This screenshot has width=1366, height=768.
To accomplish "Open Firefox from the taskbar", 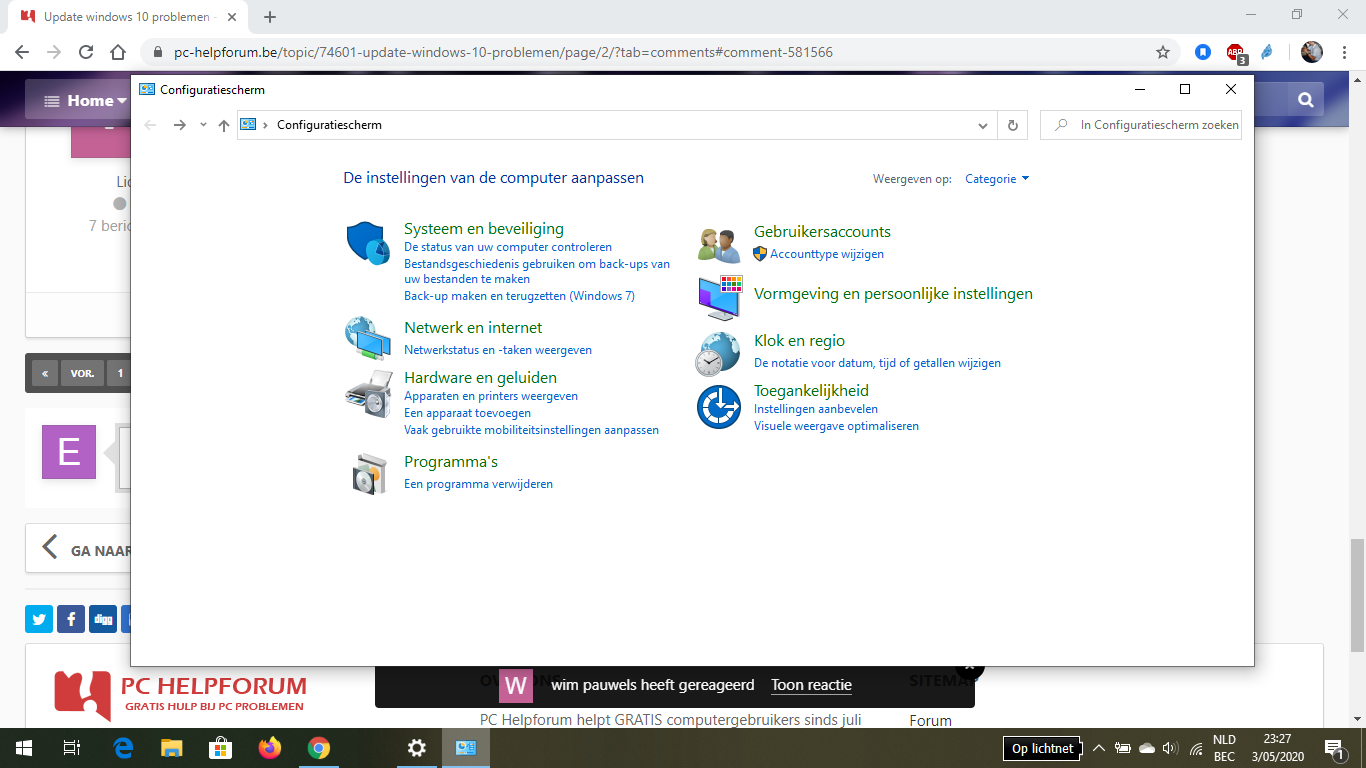I will [x=270, y=747].
